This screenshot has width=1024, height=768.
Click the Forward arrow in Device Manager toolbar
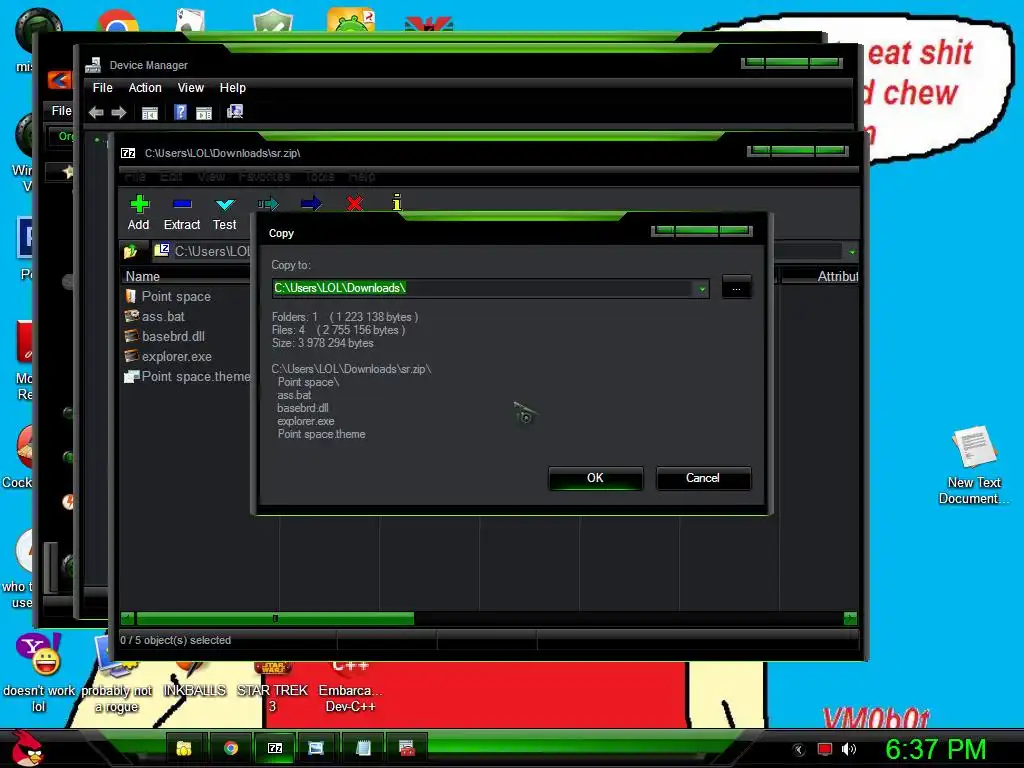coord(119,112)
